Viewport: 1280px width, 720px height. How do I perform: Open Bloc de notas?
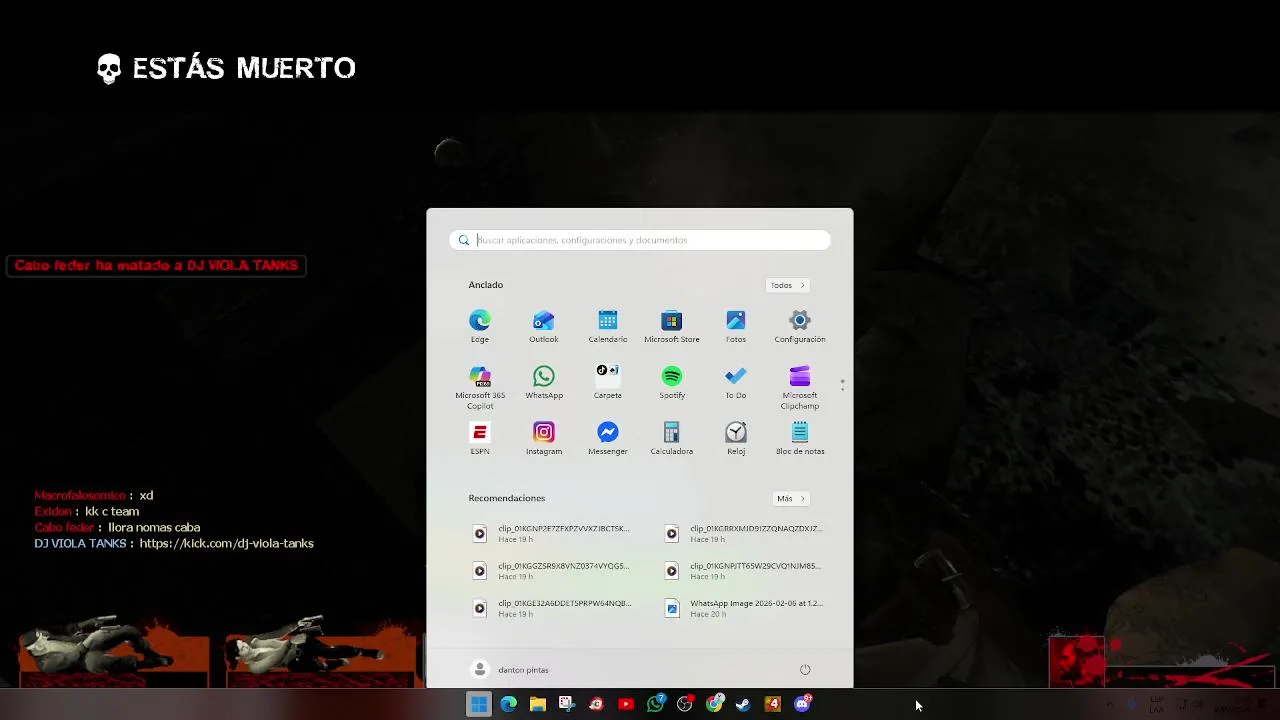[x=800, y=438]
